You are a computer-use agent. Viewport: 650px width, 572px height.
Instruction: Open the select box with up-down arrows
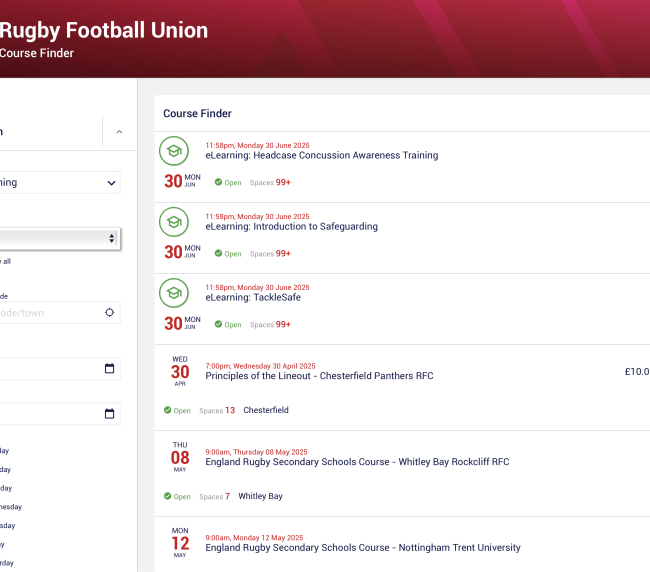click(111, 238)
